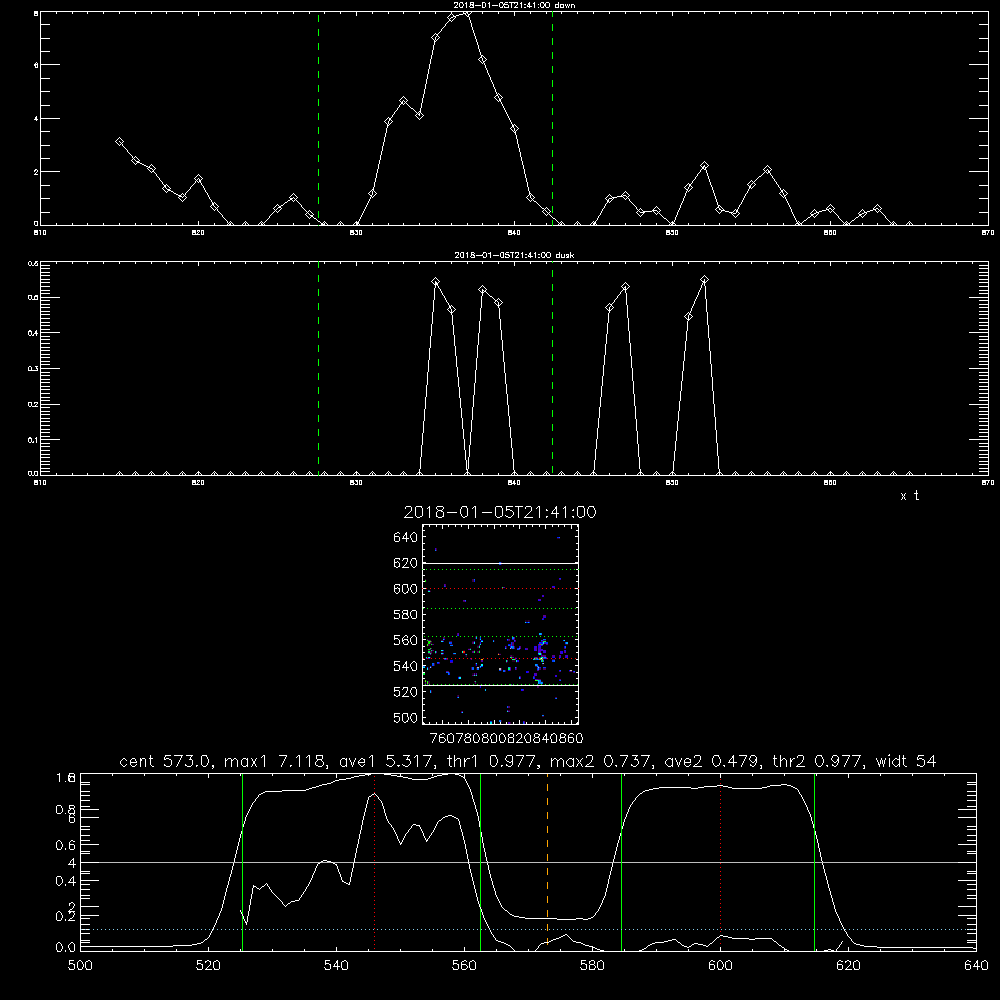The image size is (1000, 1000).
Task: Click the 'x t' label below the dusk plot
Action: point(909,496)
